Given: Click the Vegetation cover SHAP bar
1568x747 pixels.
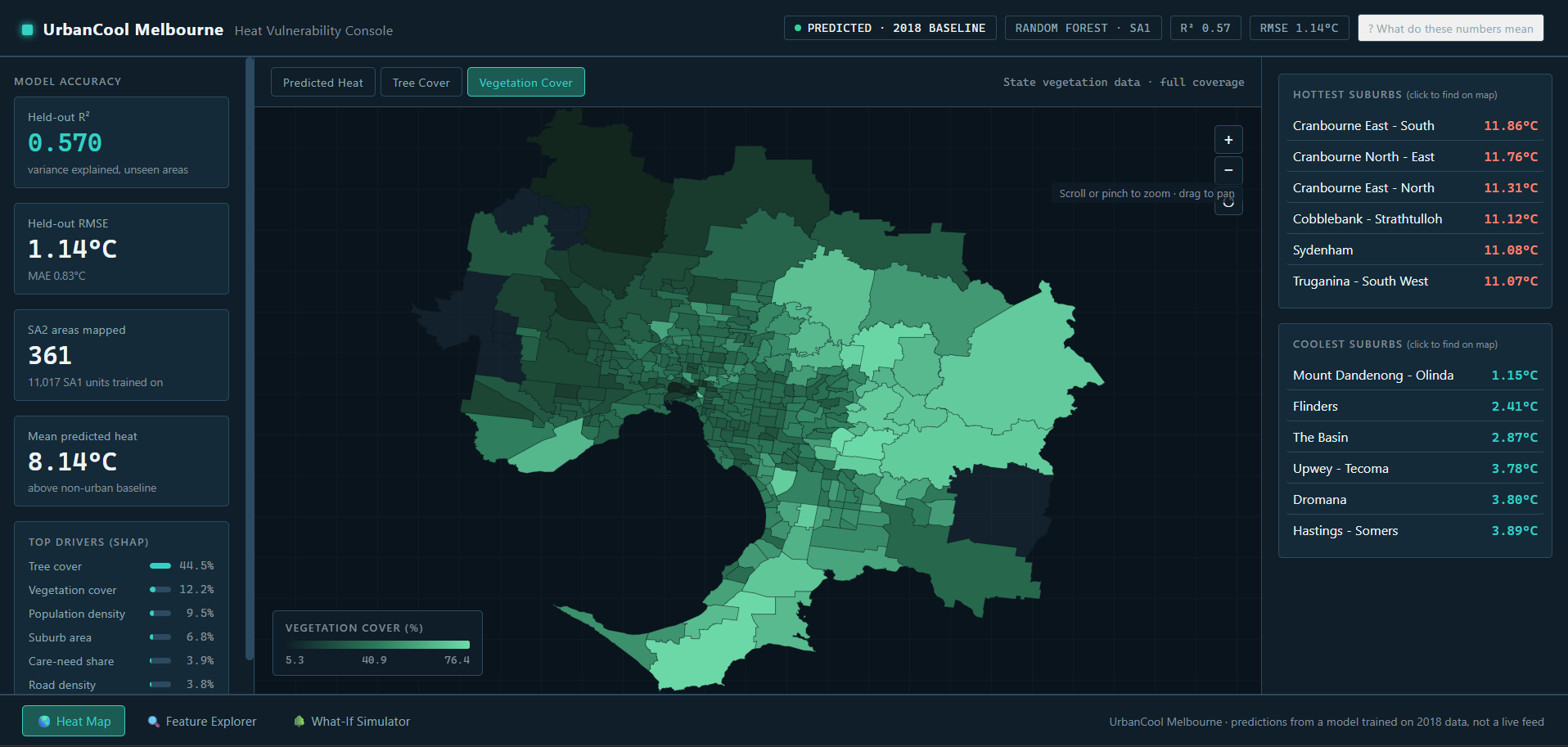Looking at the screenshot, I should (160, 589).
